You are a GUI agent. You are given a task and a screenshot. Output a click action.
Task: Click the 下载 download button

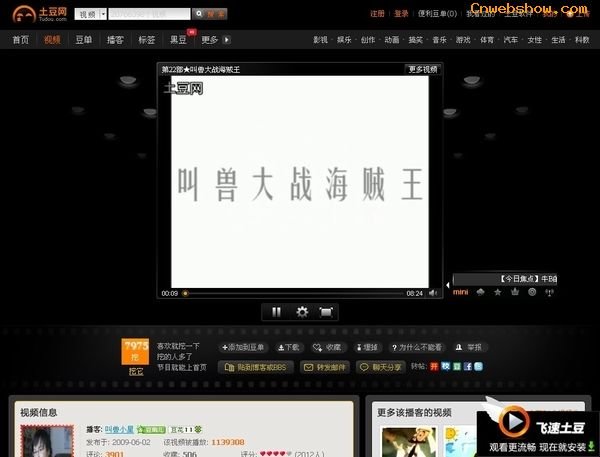coord(289,348)
